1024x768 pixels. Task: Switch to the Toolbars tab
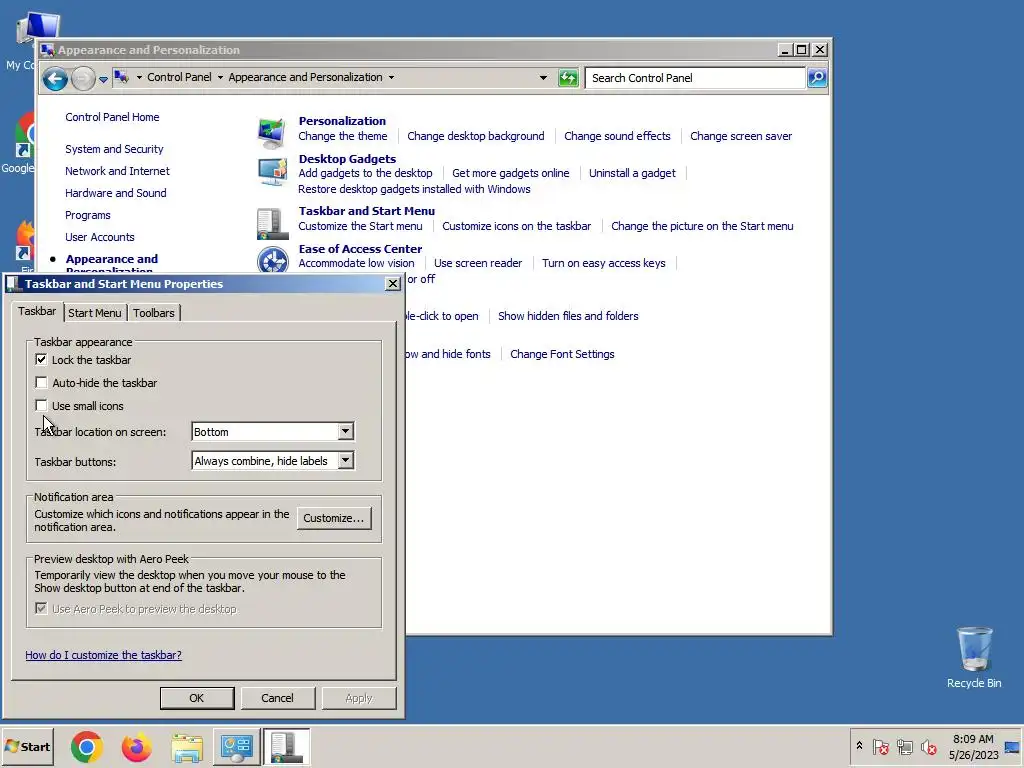click(x=153, y=313)
